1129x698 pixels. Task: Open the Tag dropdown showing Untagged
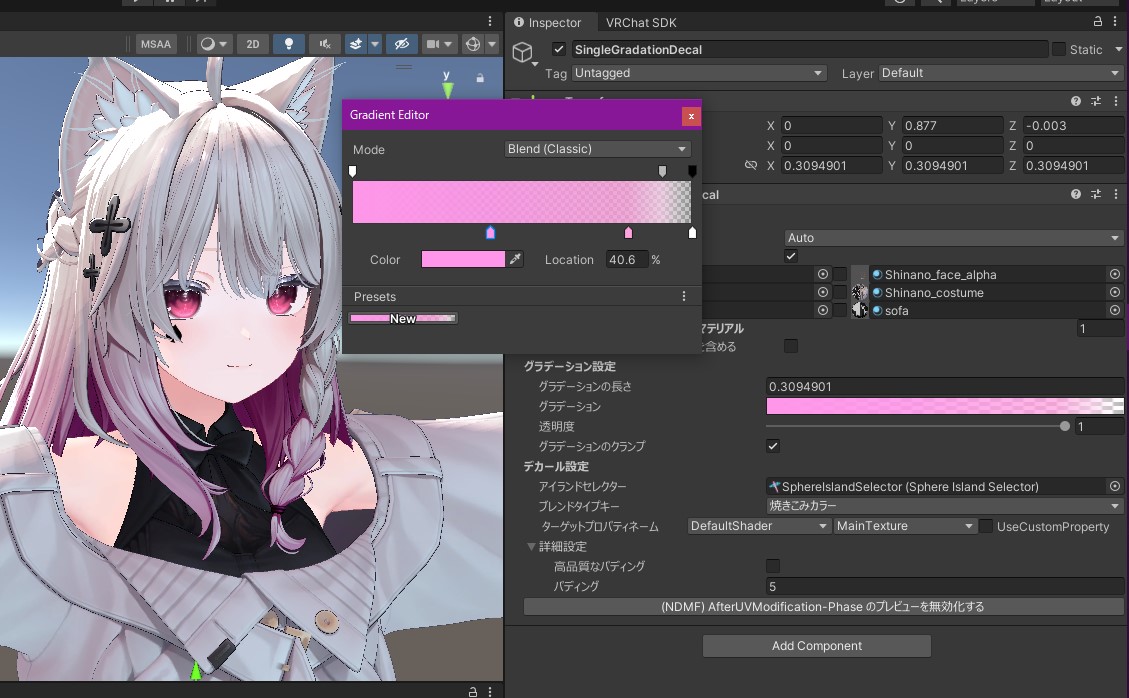(x=698, y=72)
